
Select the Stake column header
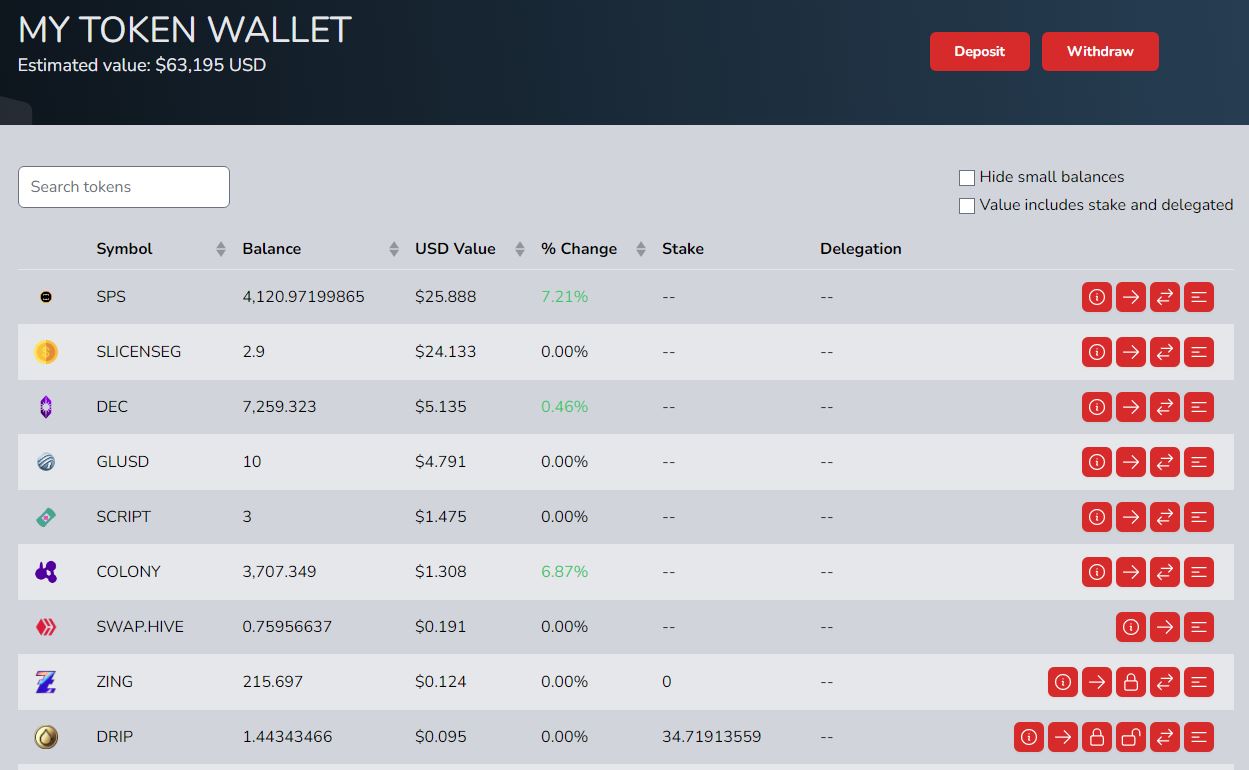click(x=683, y=249)
